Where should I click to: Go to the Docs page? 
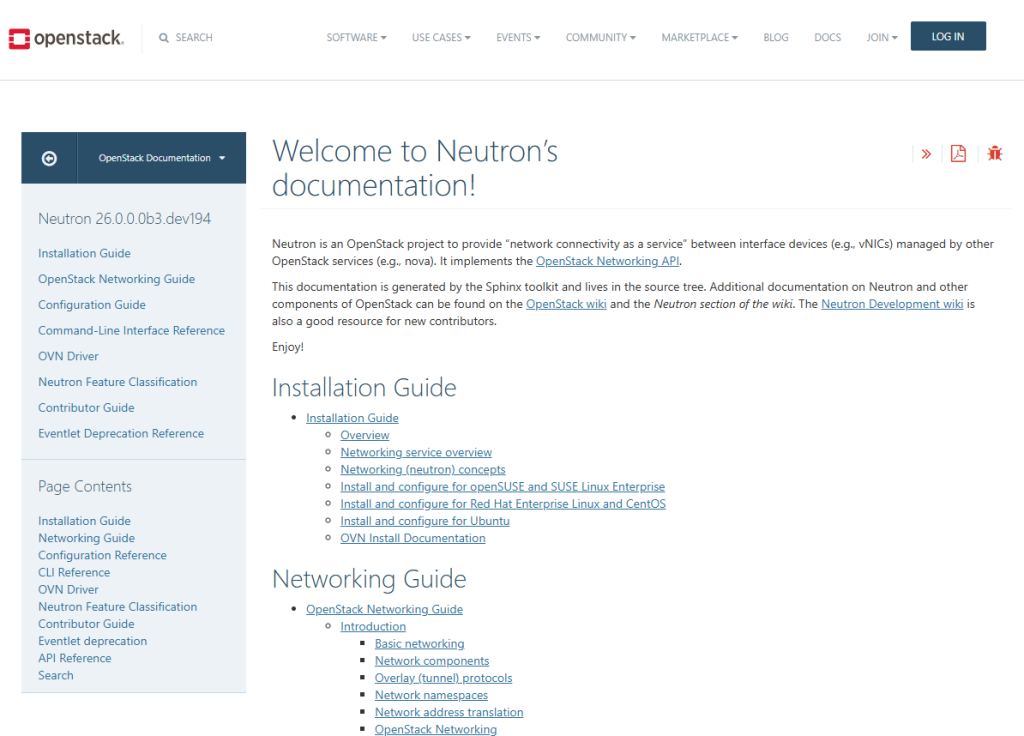[827, 37]
